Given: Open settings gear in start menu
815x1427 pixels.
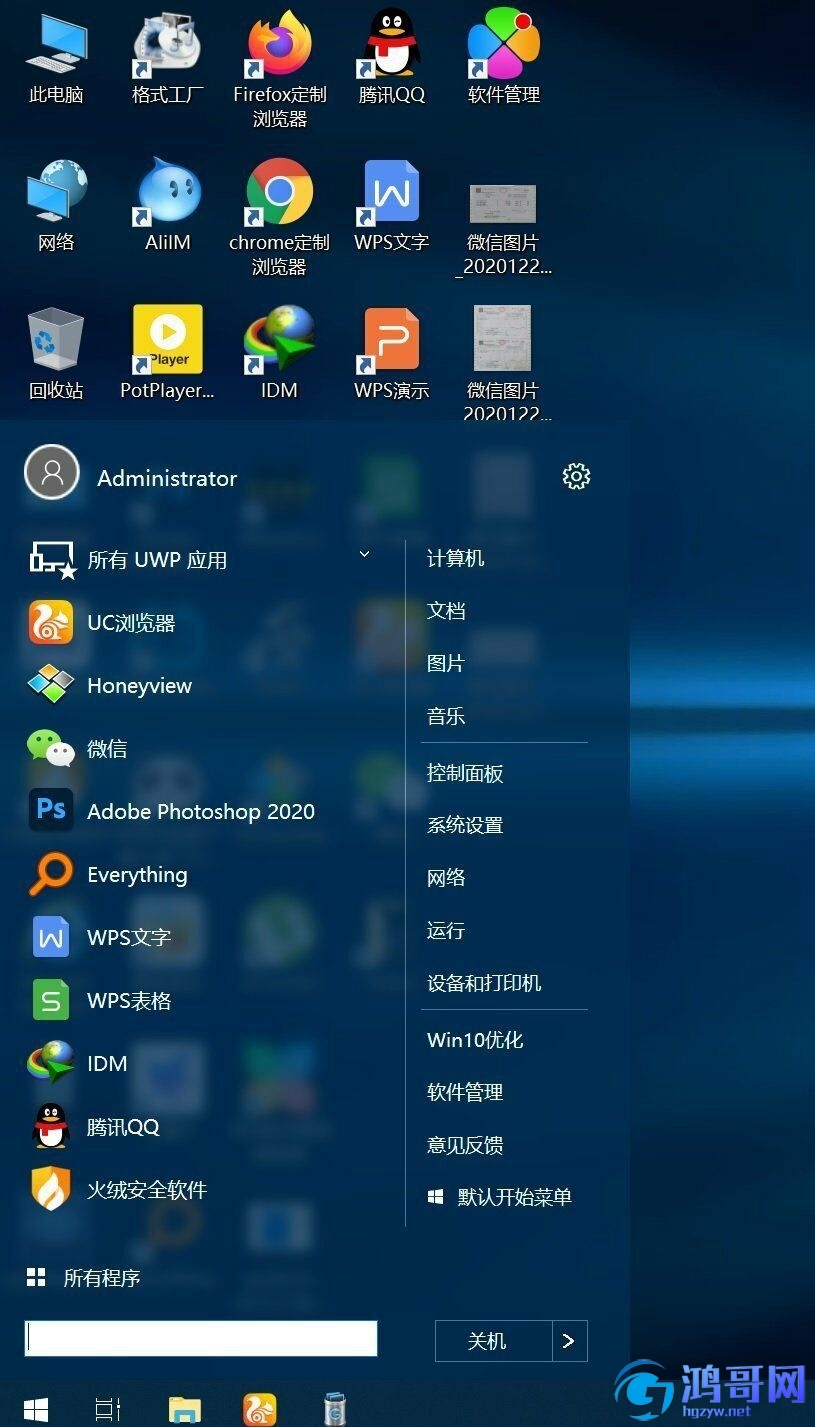Looking at the screenshot, I should (577, 476).
